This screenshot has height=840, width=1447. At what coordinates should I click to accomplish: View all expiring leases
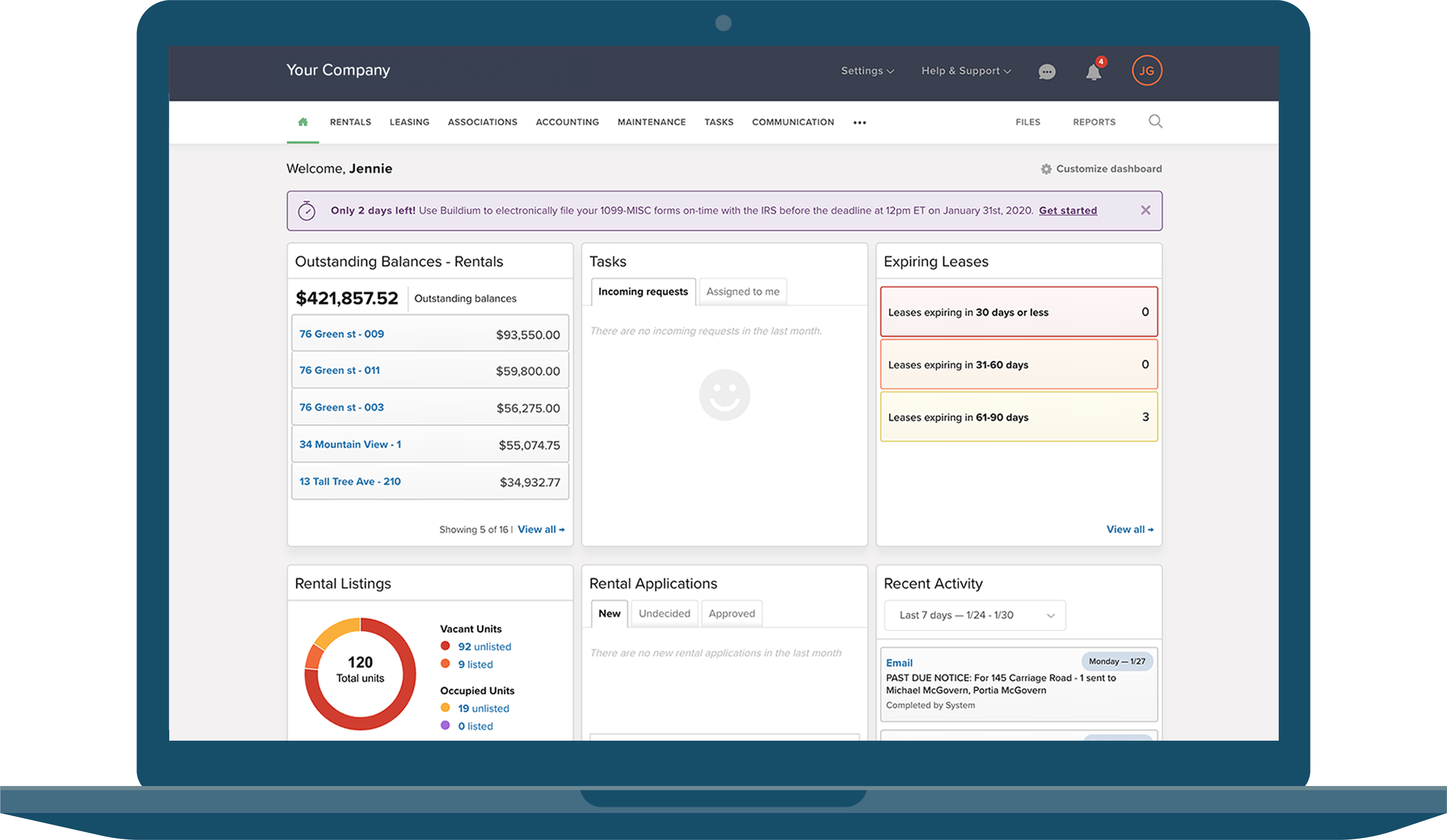1129,529
